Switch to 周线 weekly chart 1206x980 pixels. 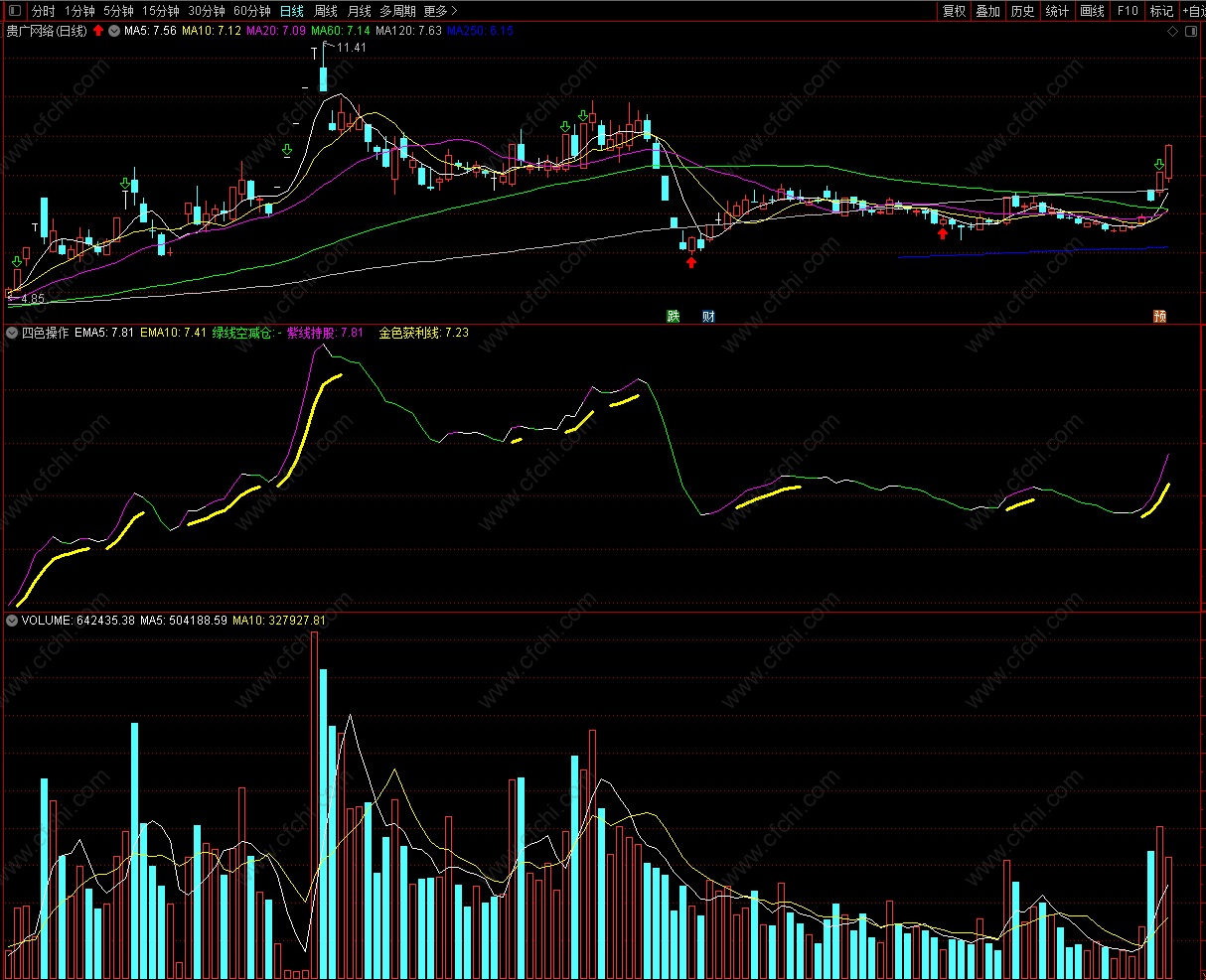click(x=326, y=11)
